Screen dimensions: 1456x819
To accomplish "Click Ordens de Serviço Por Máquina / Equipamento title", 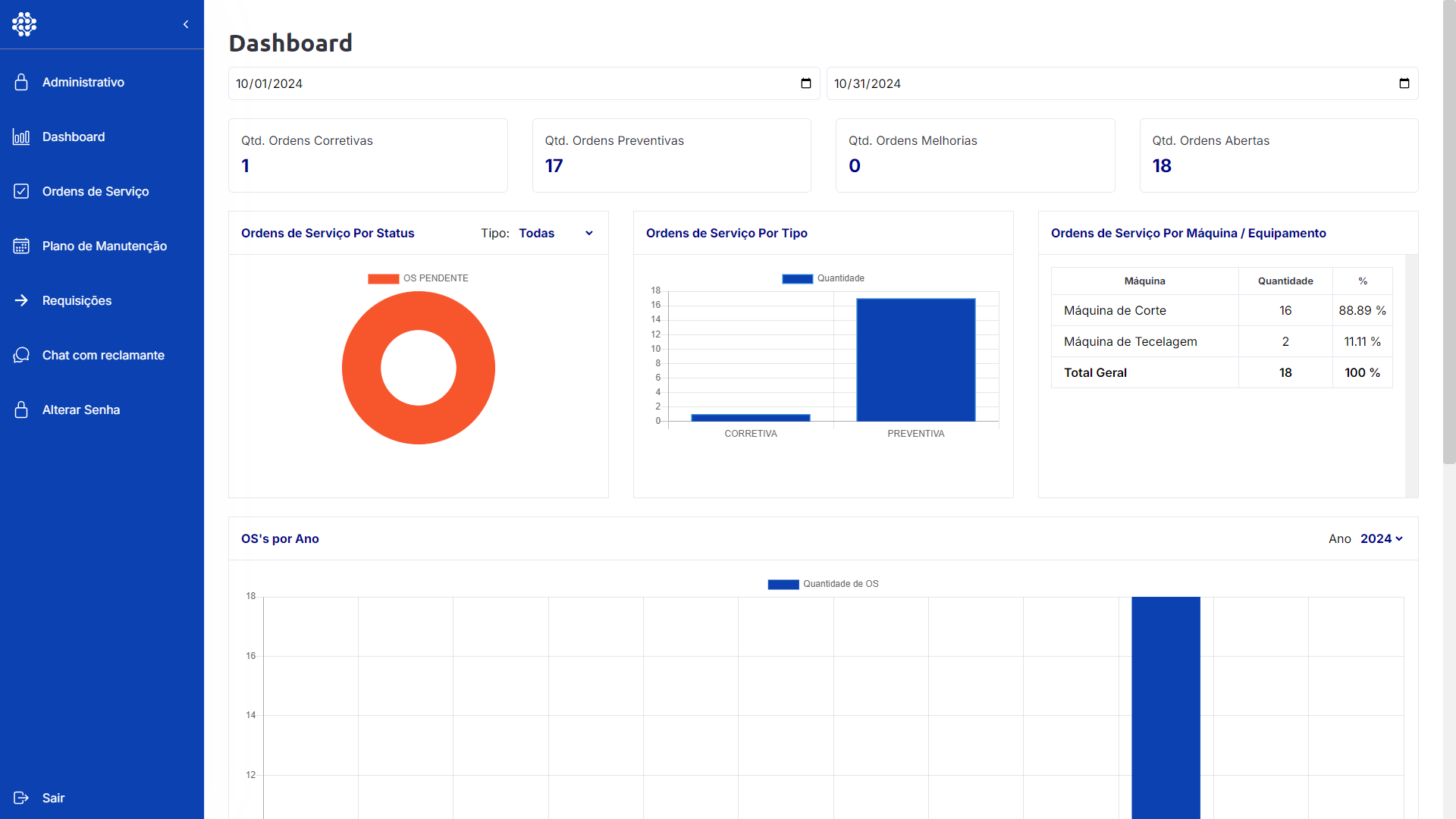I will point(1188,233).
